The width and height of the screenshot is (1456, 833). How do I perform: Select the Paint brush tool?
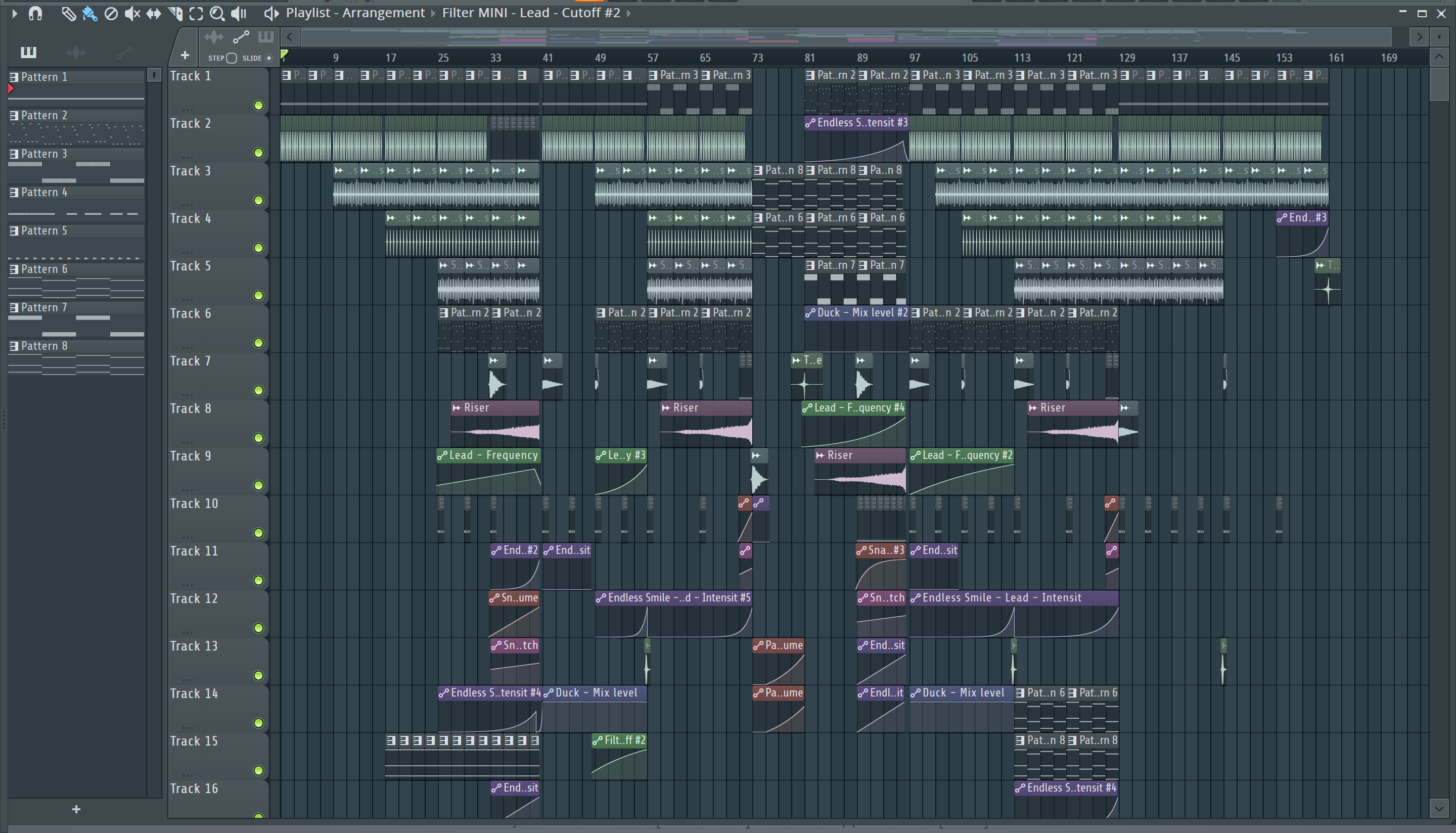point(90,13)
